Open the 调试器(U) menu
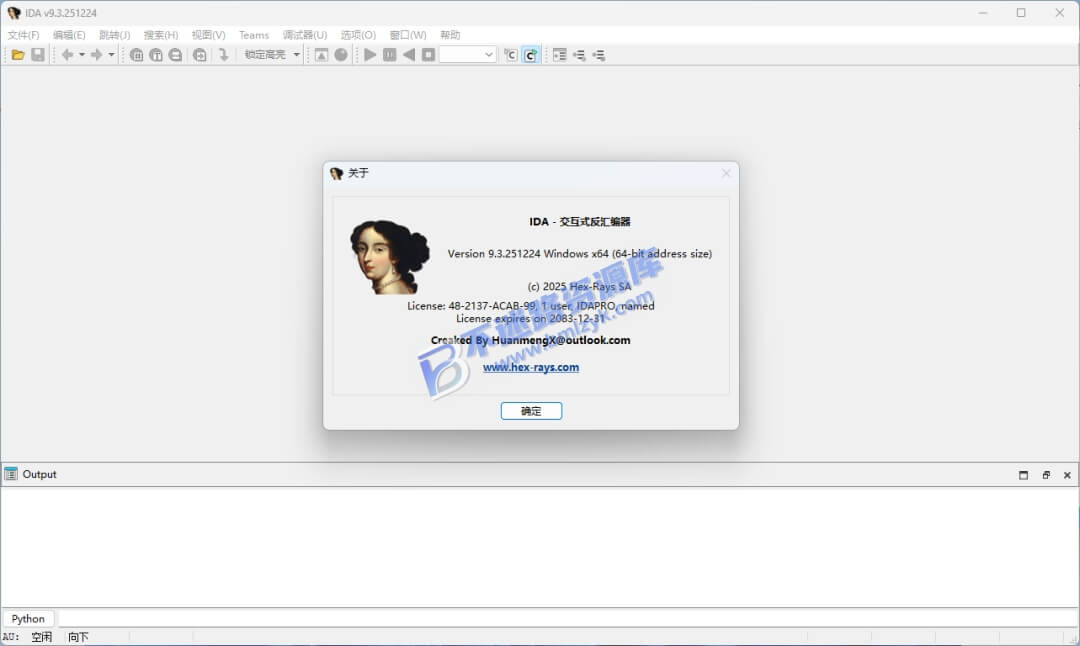 click(304, 35)
